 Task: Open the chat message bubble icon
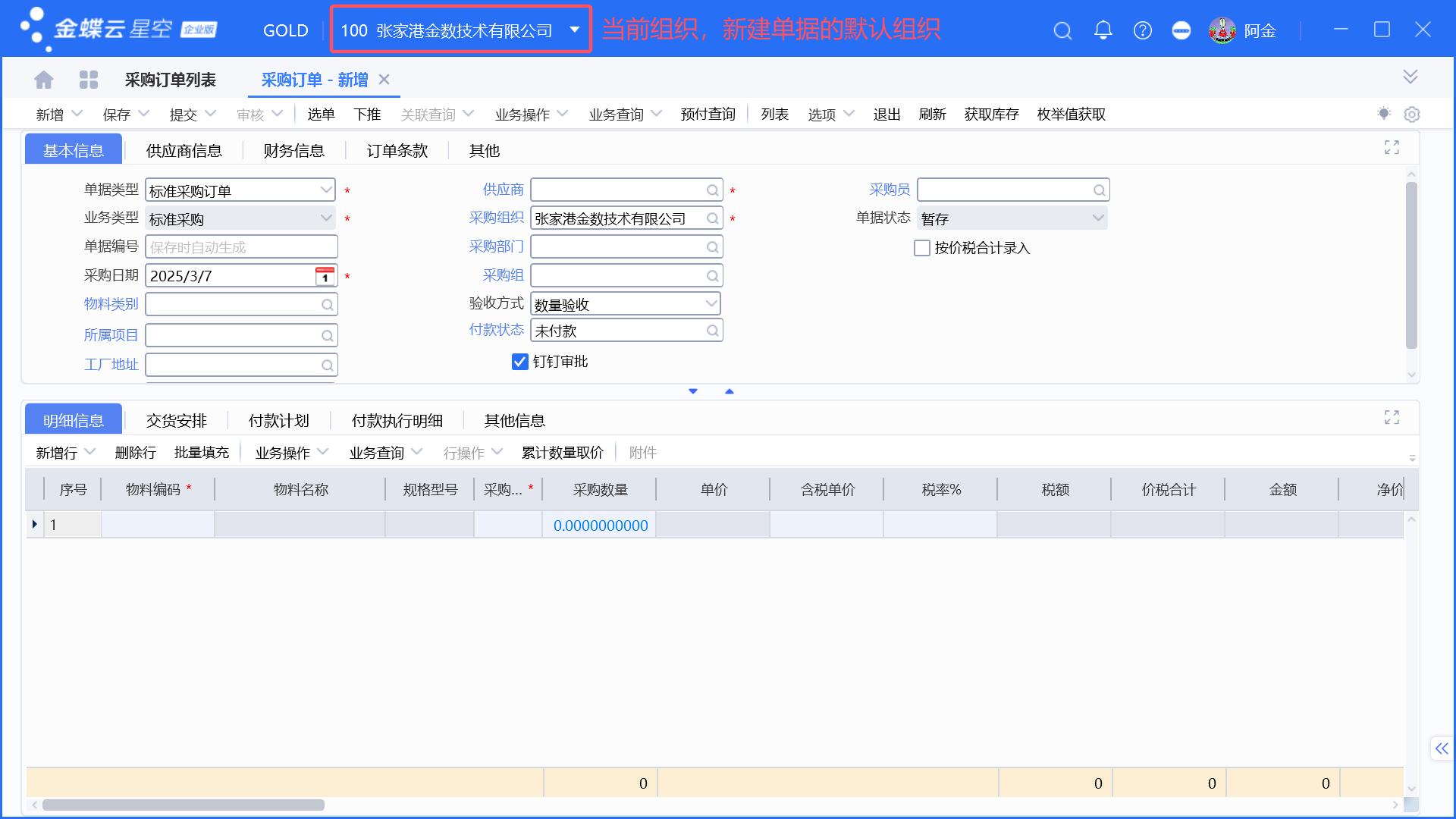pyautogui.click(x=1181, y=30)
